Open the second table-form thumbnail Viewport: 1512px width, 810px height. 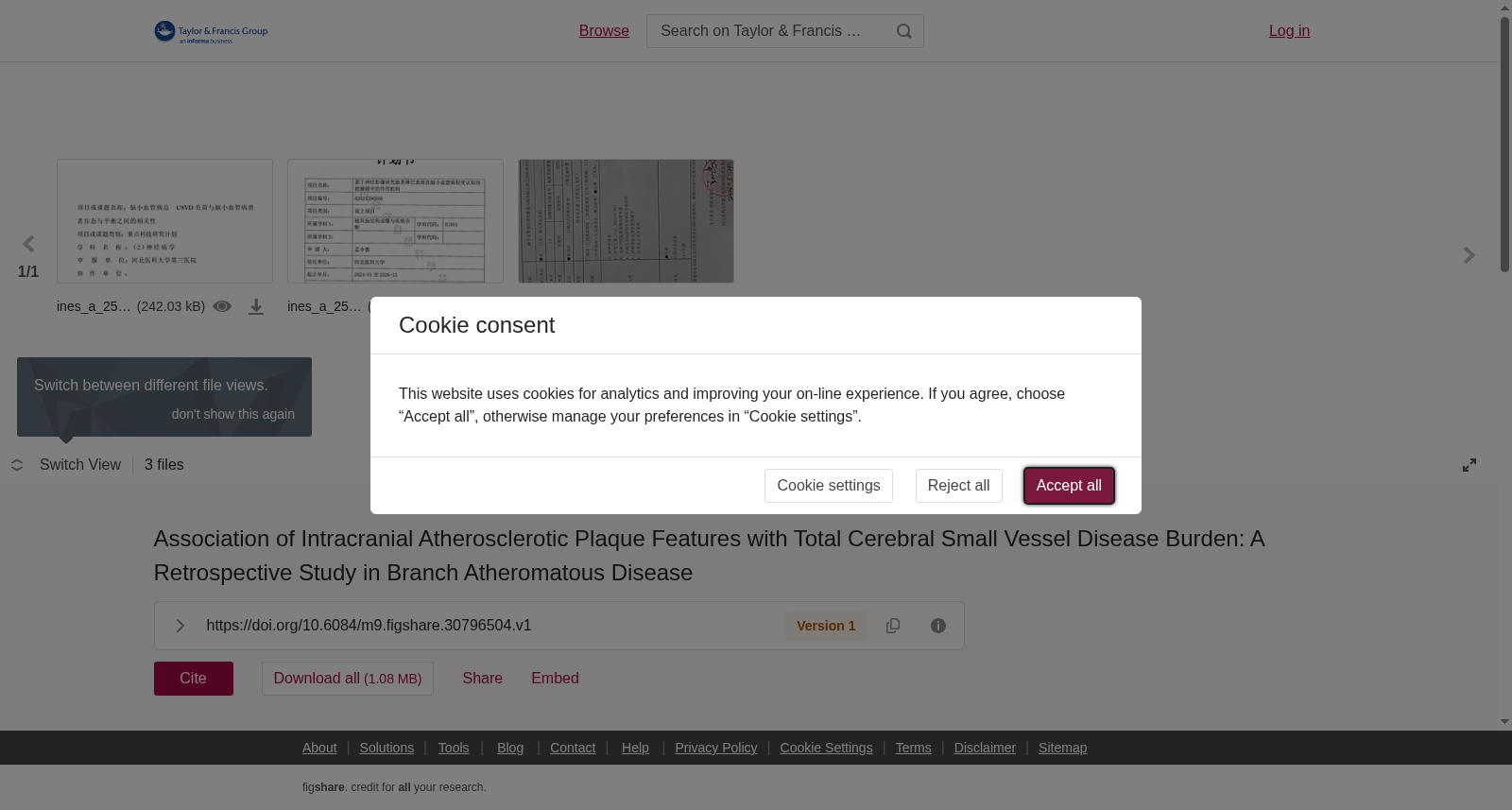click(395, 221)
